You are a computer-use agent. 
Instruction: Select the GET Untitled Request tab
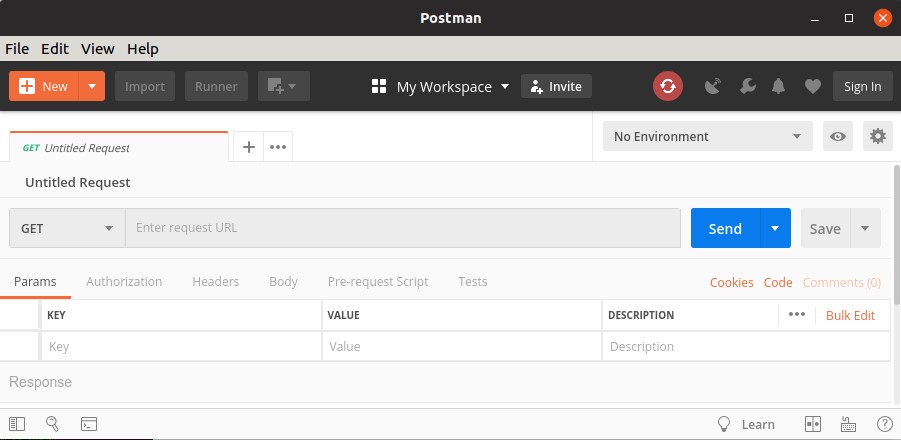(x=118, y=148)
